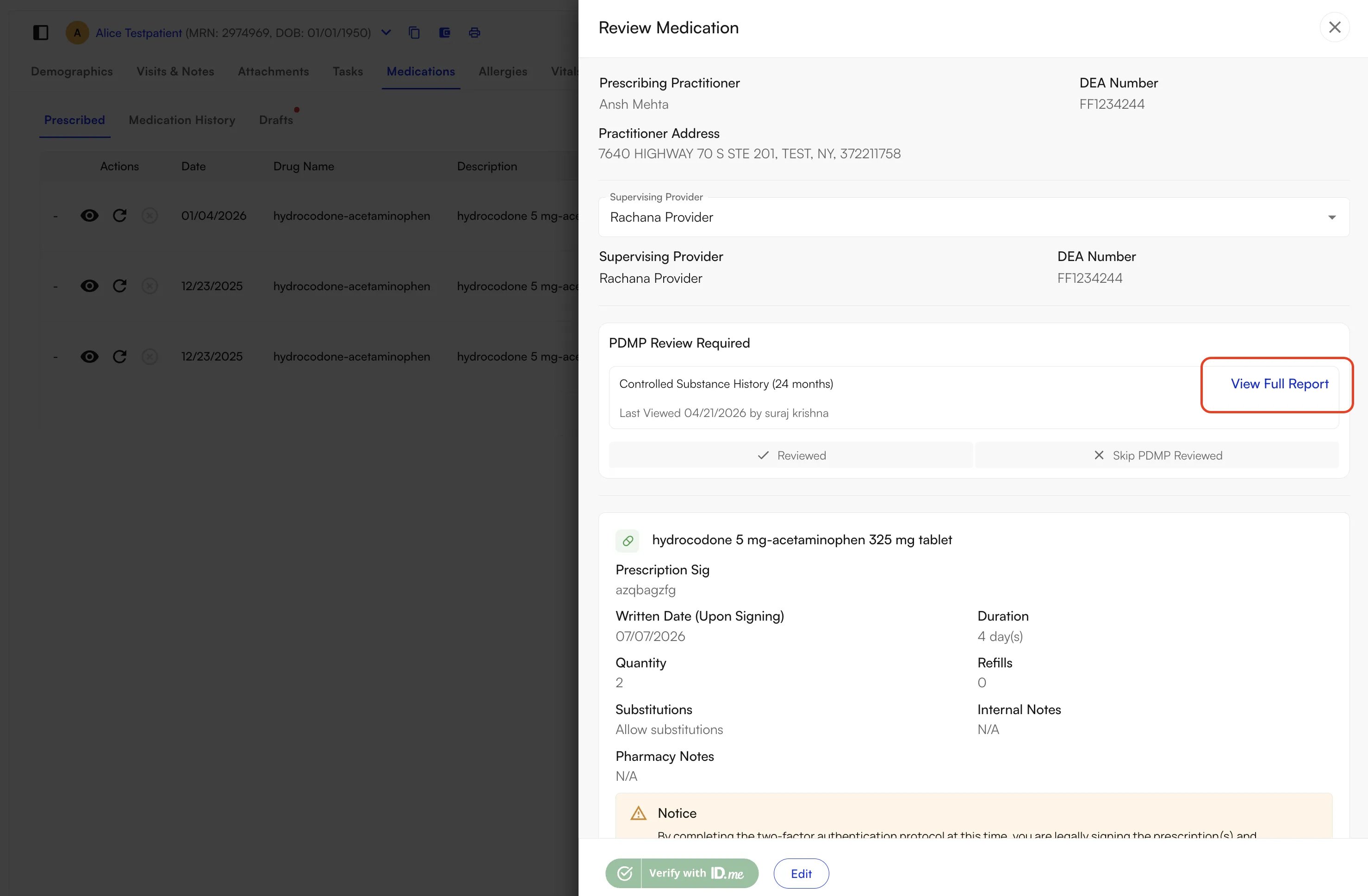Click the Edit button
1368x896 pixels.
801,873
